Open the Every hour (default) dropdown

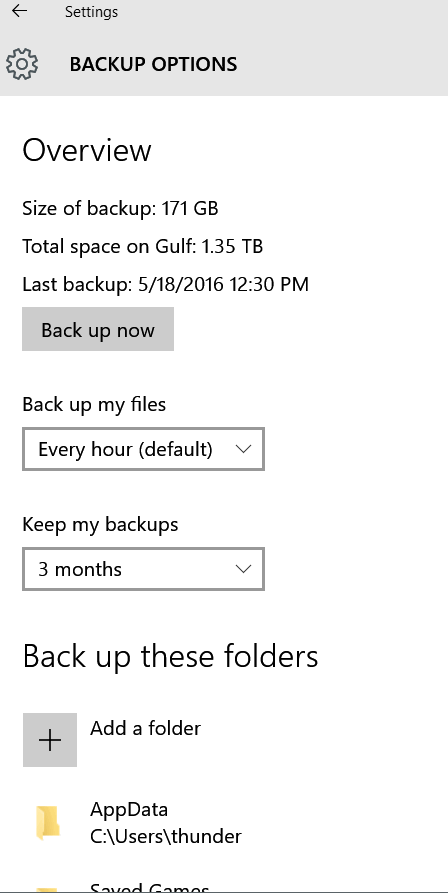pyautogui.click(x=143, y=449)
